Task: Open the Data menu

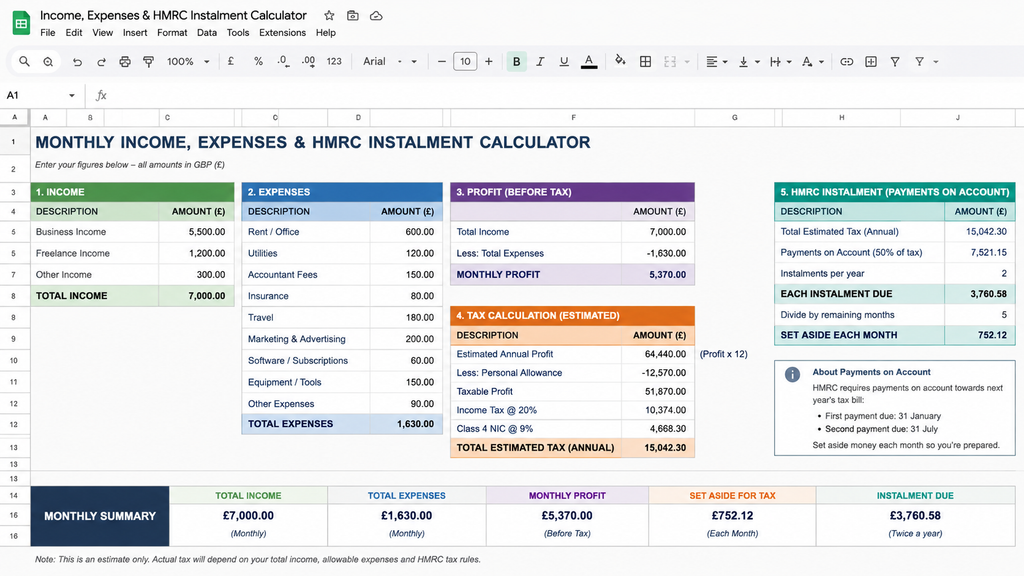Action: [x=207, y=33]
